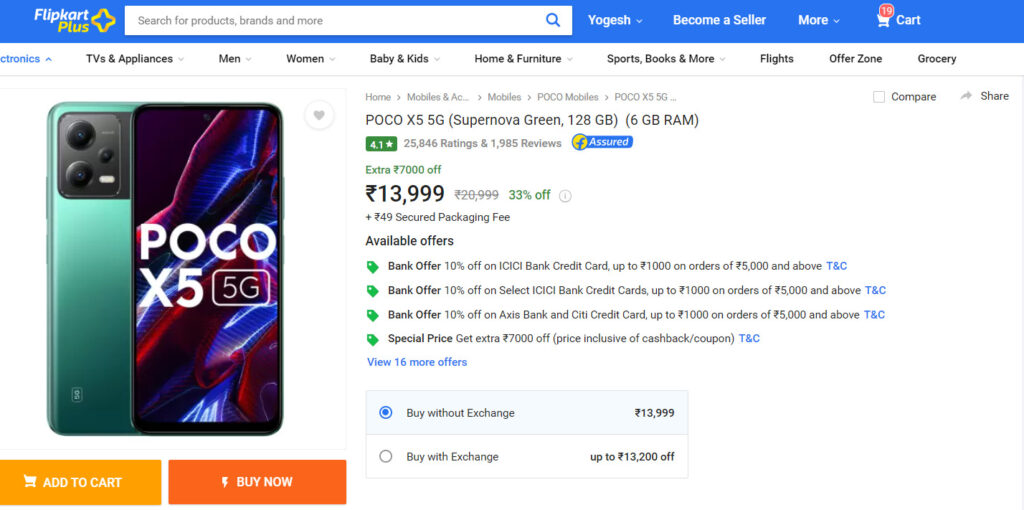This screenshot has height=510, width=1024.
Task: Focus the product search field
Action: [x=334, y=20]
